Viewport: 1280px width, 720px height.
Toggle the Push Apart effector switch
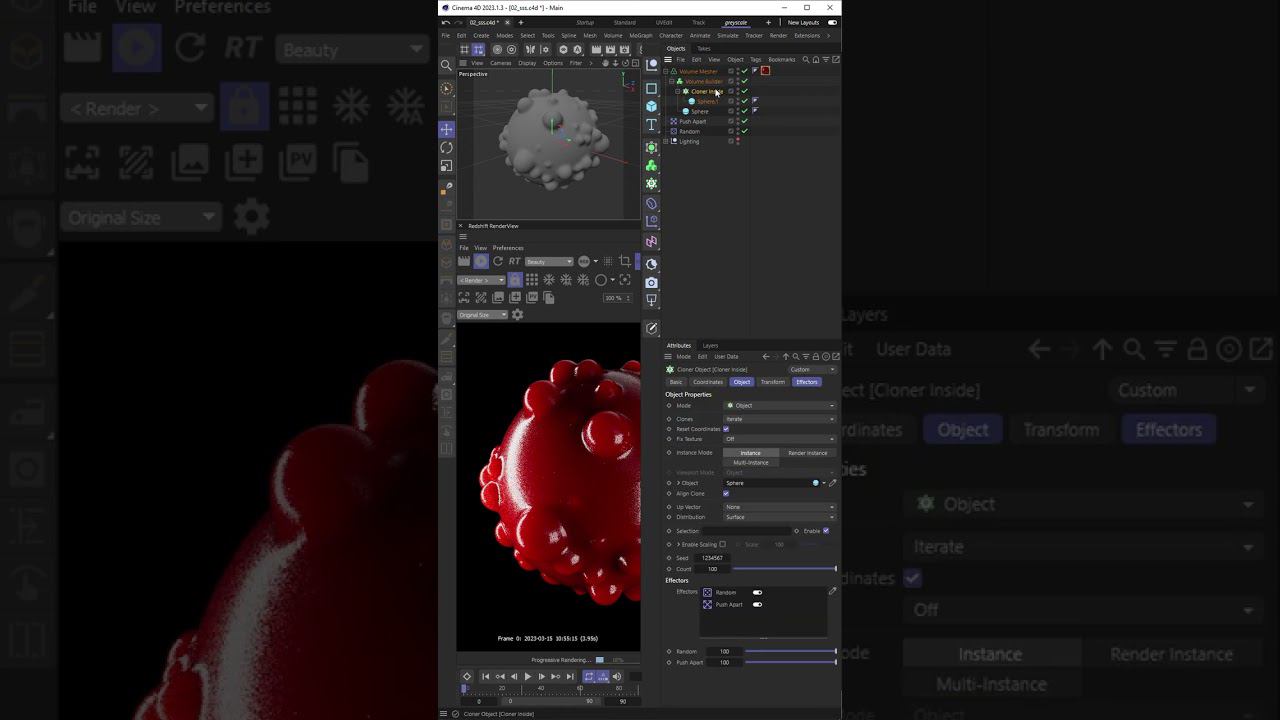[757, 604]
